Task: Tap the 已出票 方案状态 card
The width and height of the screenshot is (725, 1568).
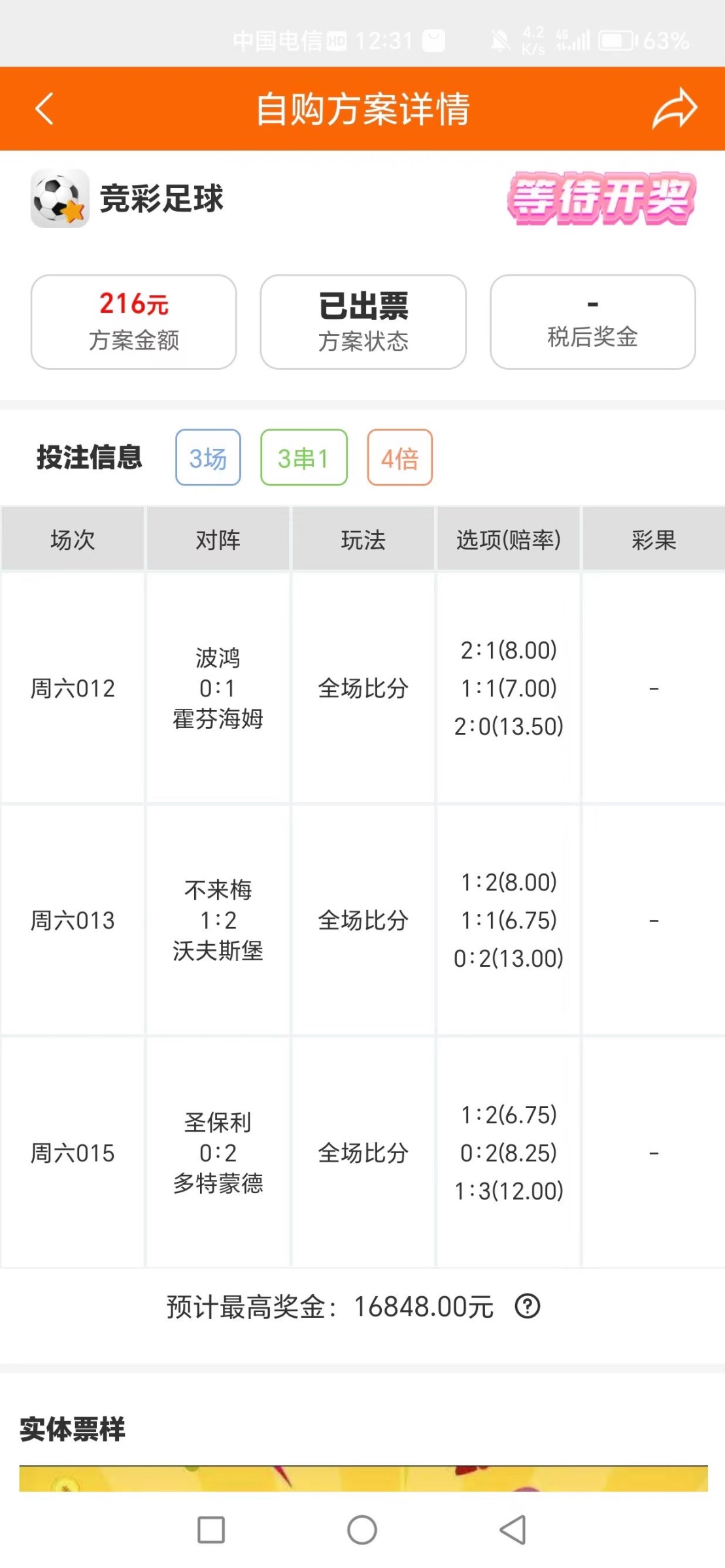Action: 363,321
